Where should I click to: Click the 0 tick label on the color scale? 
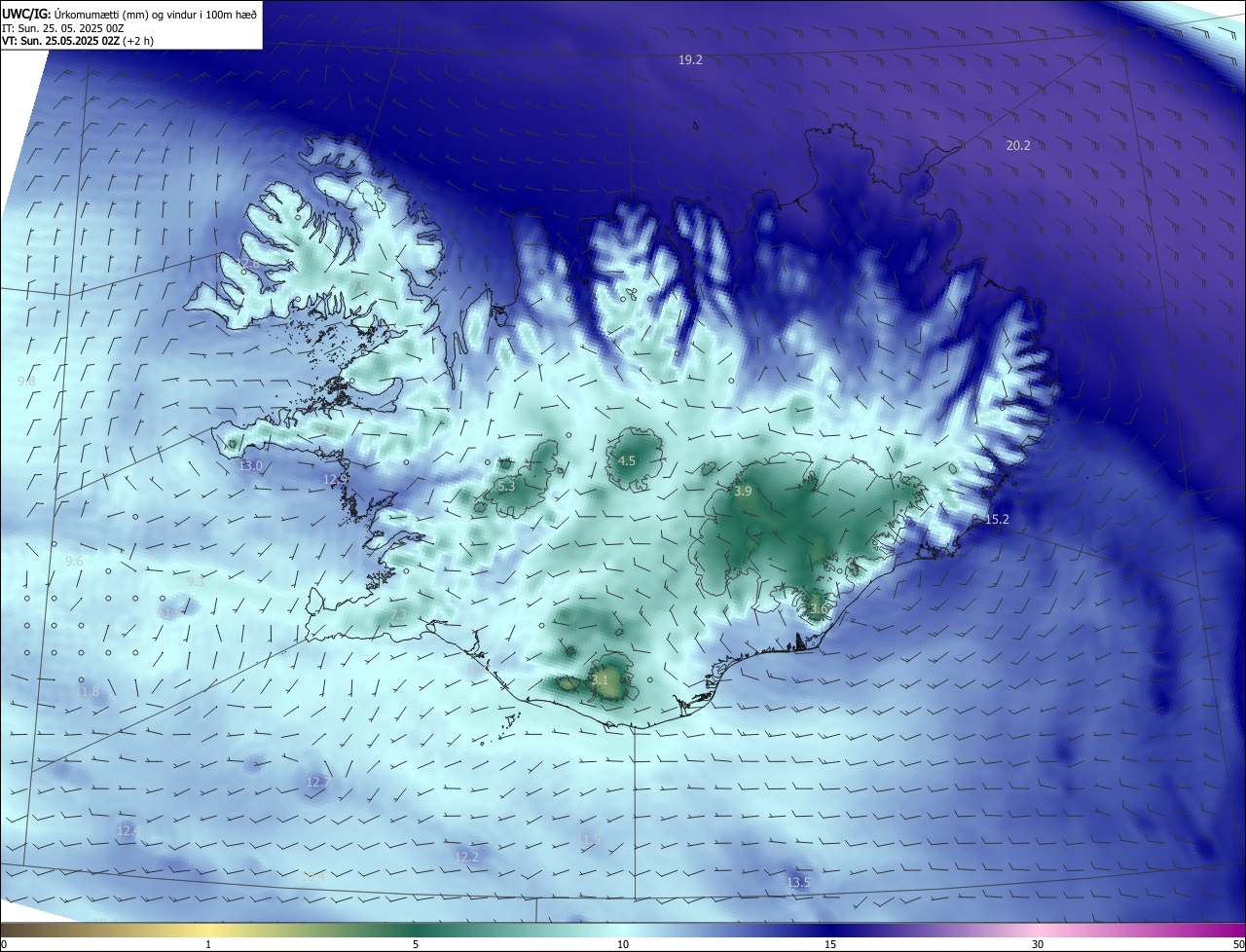click(x=4, y=944)
